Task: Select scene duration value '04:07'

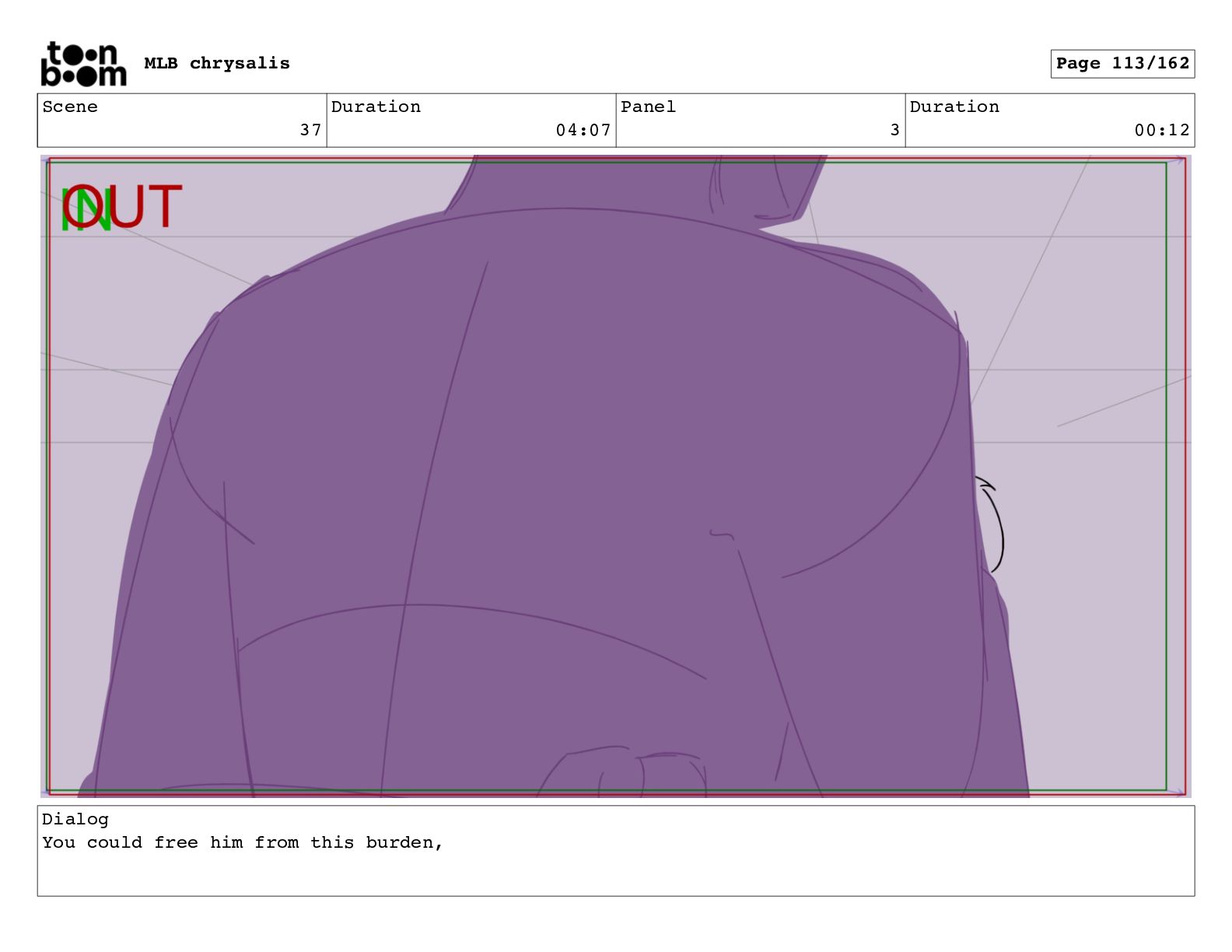Action: (583, 130)
